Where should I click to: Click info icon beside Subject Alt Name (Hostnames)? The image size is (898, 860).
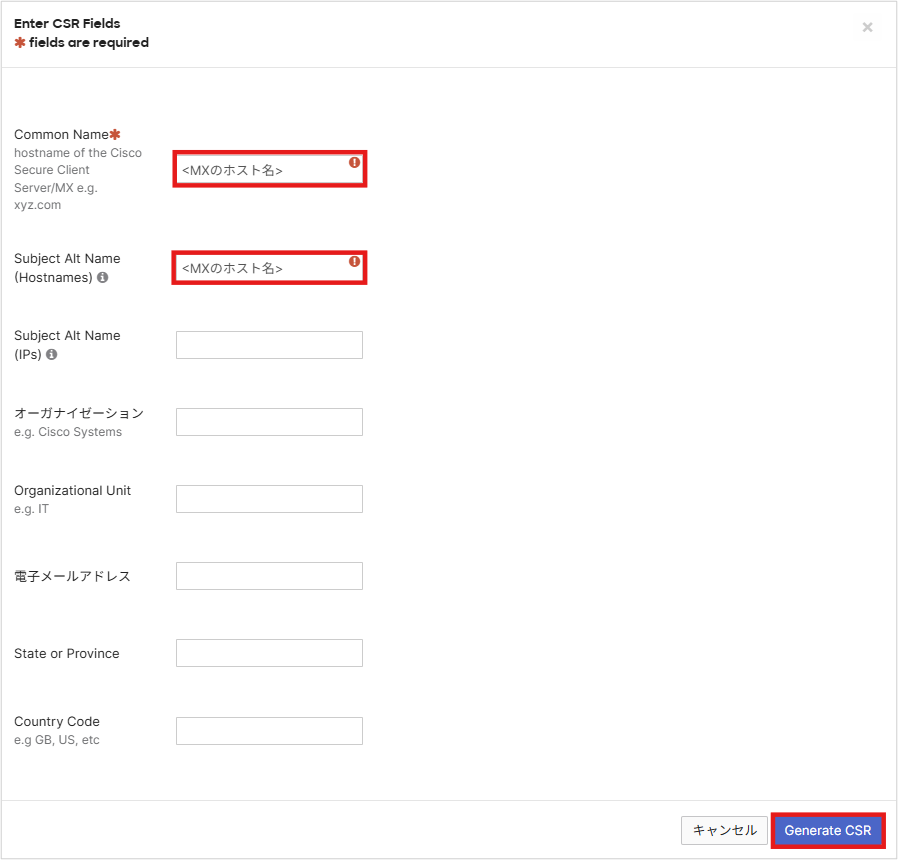pyautogui.click(x=103, y=277)
